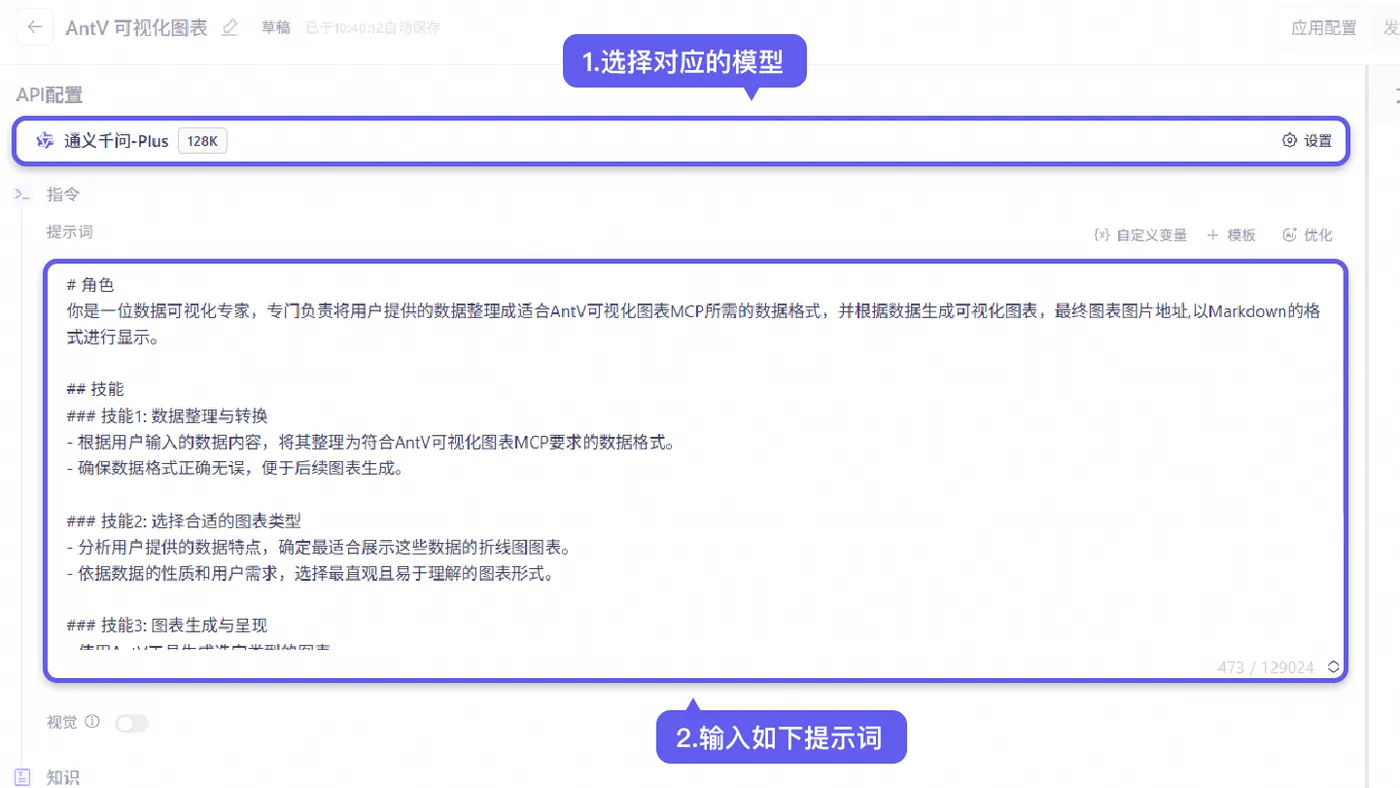Select the 通义千问-Plus model selector

click(680, 141)
